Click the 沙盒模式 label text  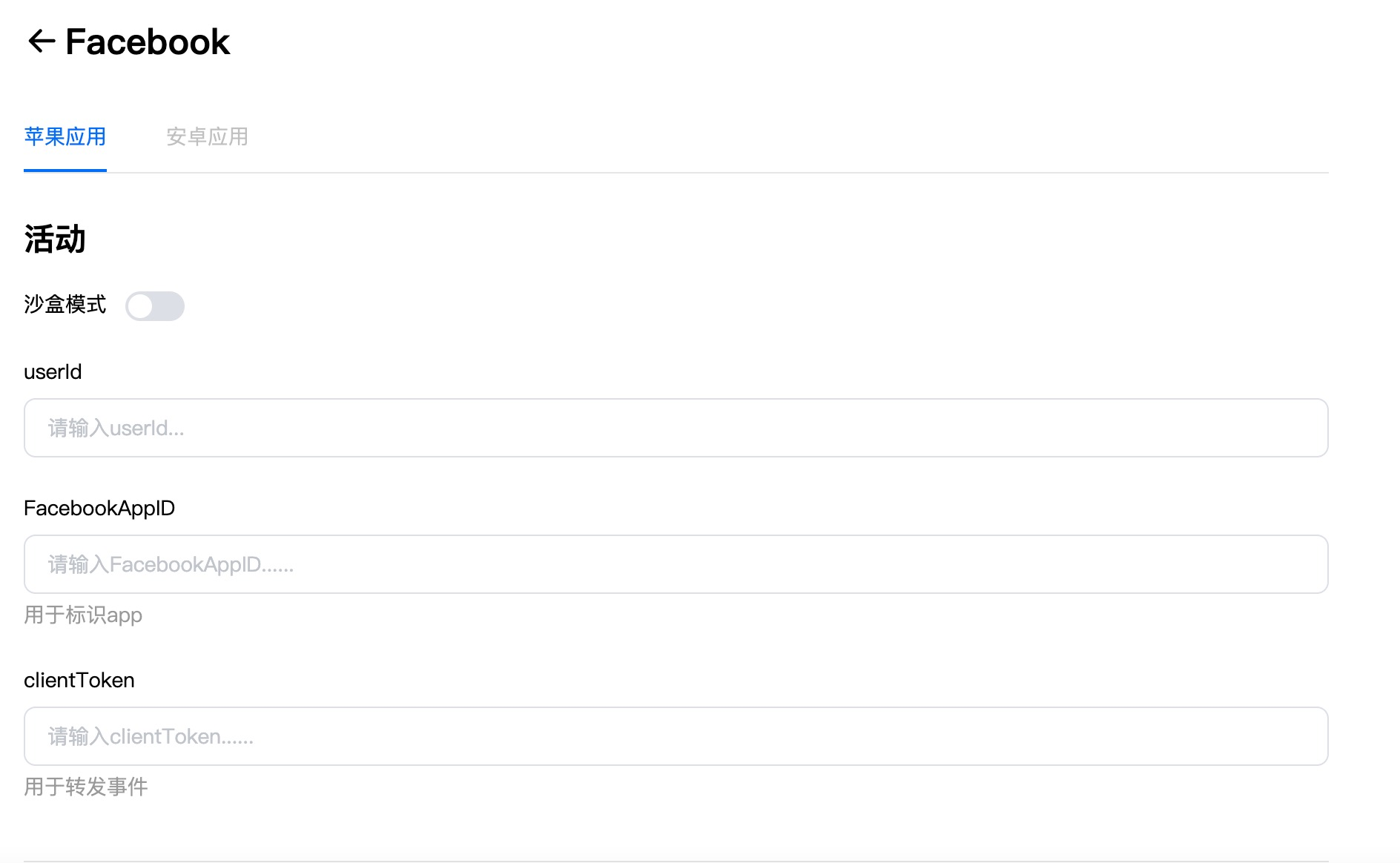tap(65, 305)
